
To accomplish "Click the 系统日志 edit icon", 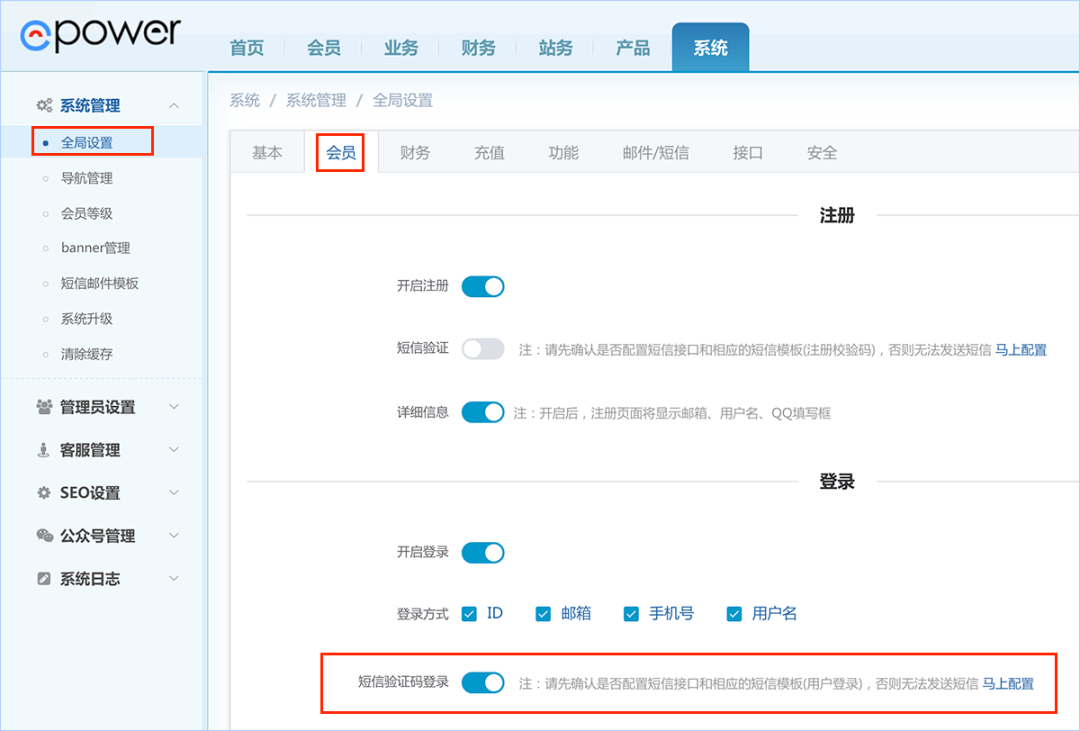I will coord(44,579).
